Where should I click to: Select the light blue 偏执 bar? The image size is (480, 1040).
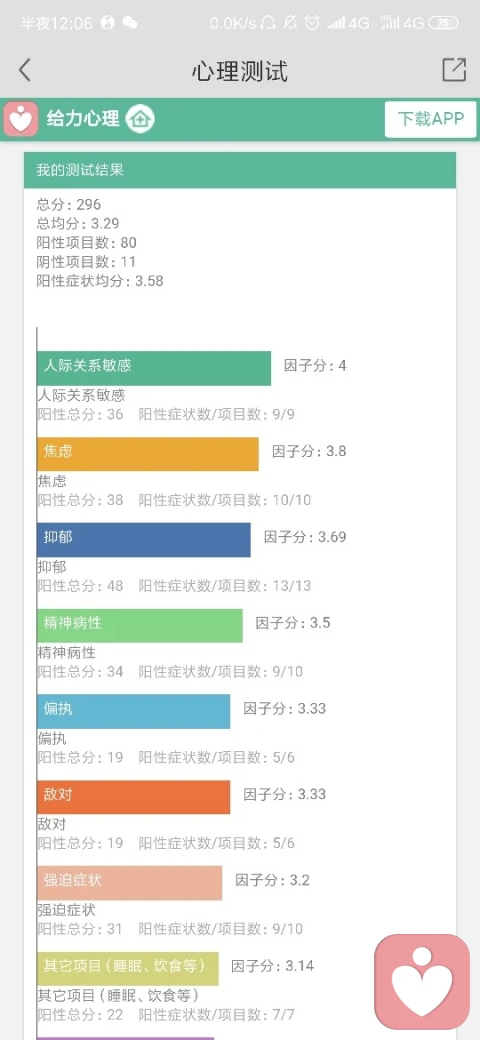click(x=133, y=711)
